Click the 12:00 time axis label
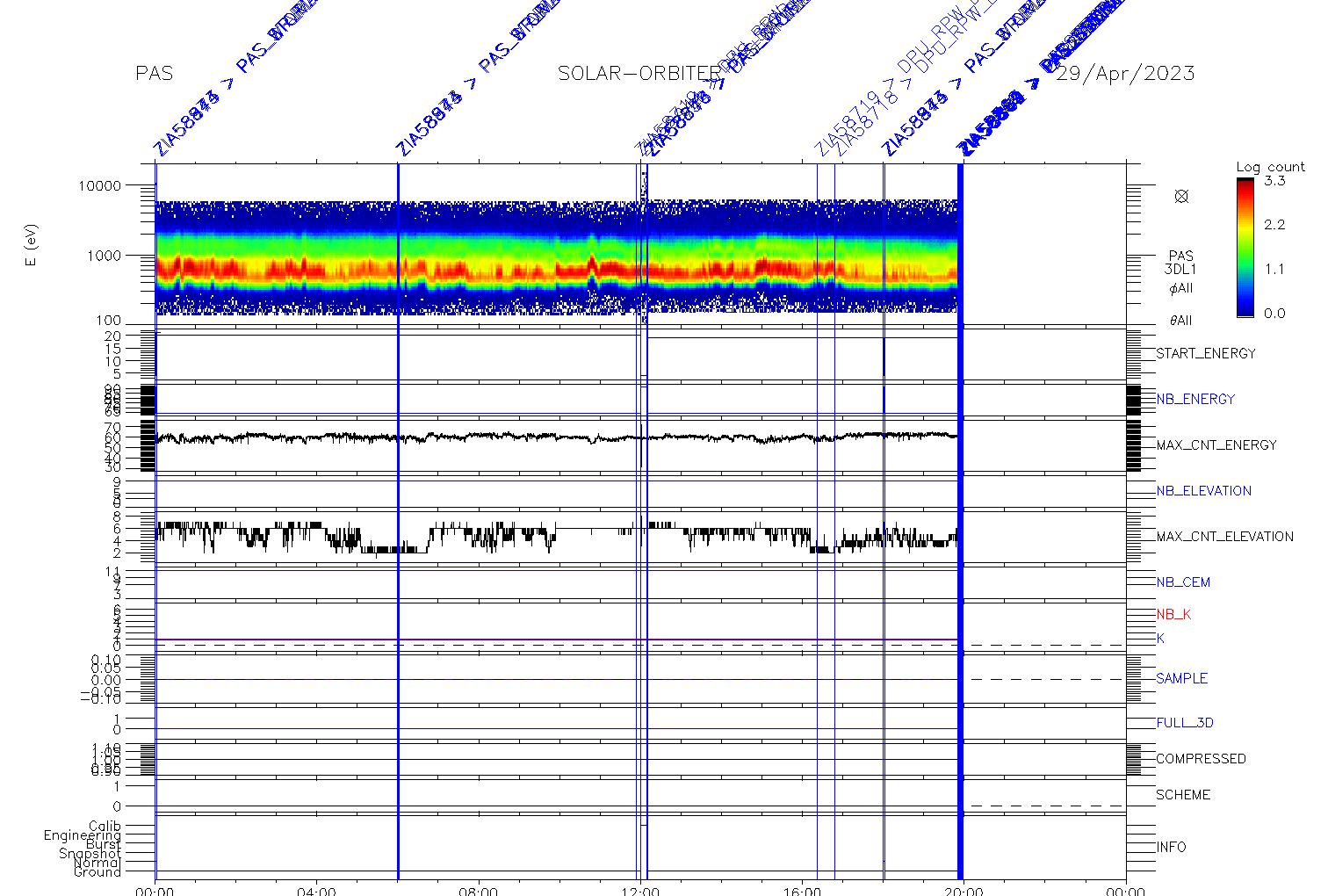The image size is (1328, 896). [x=640, y=891]
